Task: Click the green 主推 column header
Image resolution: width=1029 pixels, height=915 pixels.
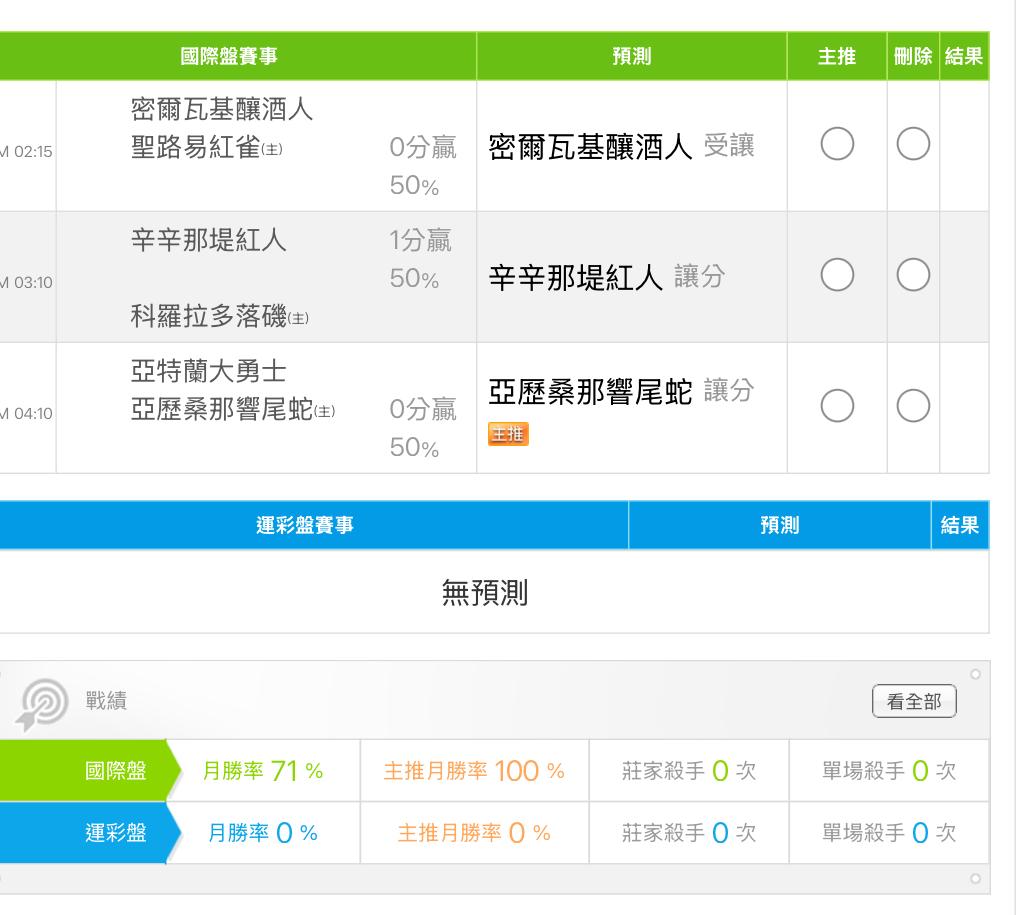Action: pyautogui.click(x=837, y=56)
